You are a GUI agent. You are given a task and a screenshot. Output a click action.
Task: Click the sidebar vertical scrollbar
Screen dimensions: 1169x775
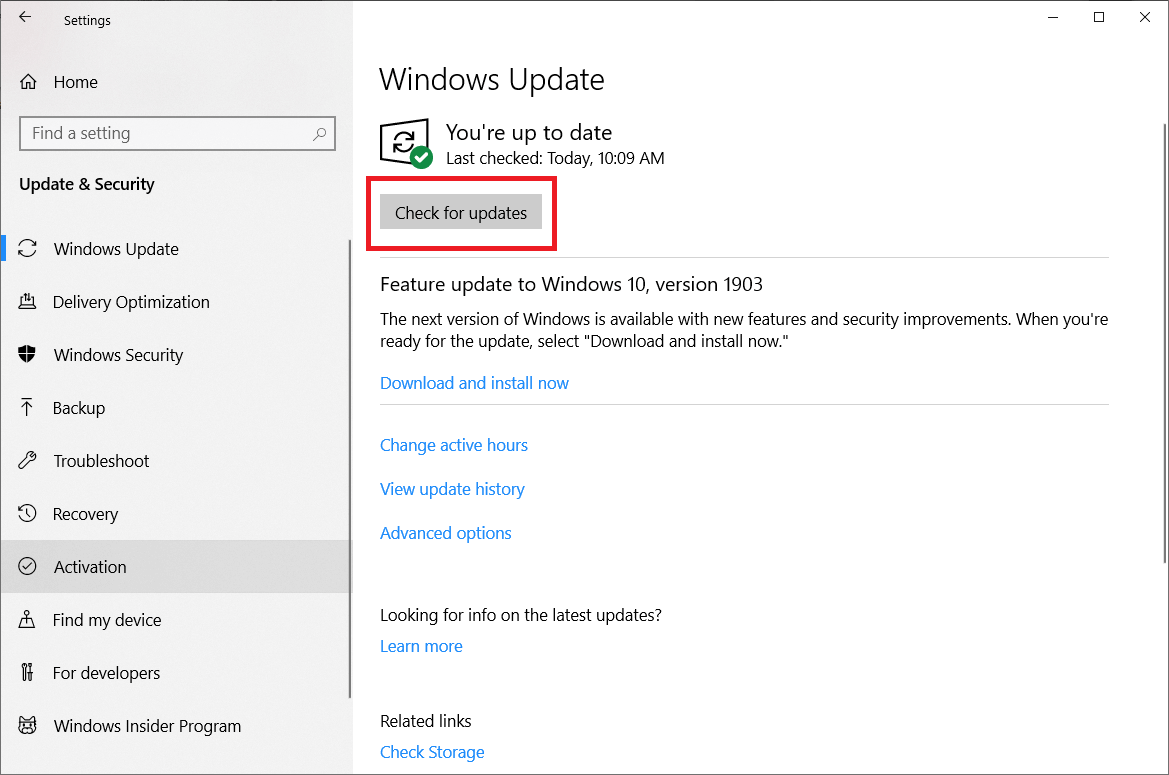[x=349, y=468]
